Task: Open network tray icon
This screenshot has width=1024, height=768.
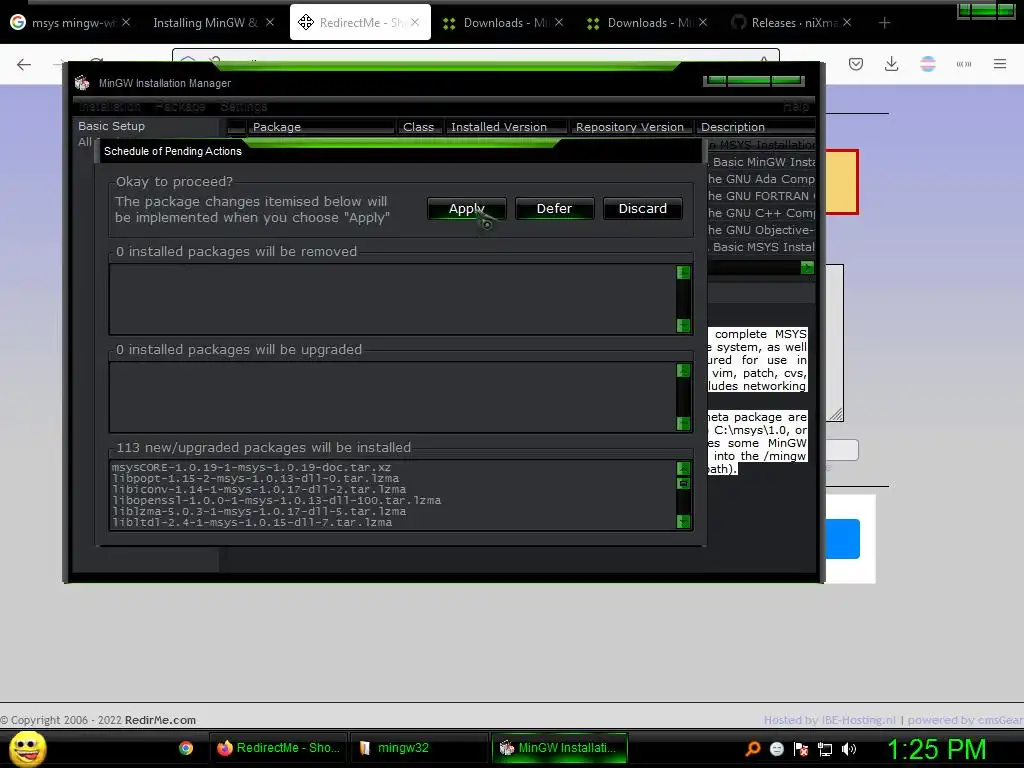Action: pos(825,749)
